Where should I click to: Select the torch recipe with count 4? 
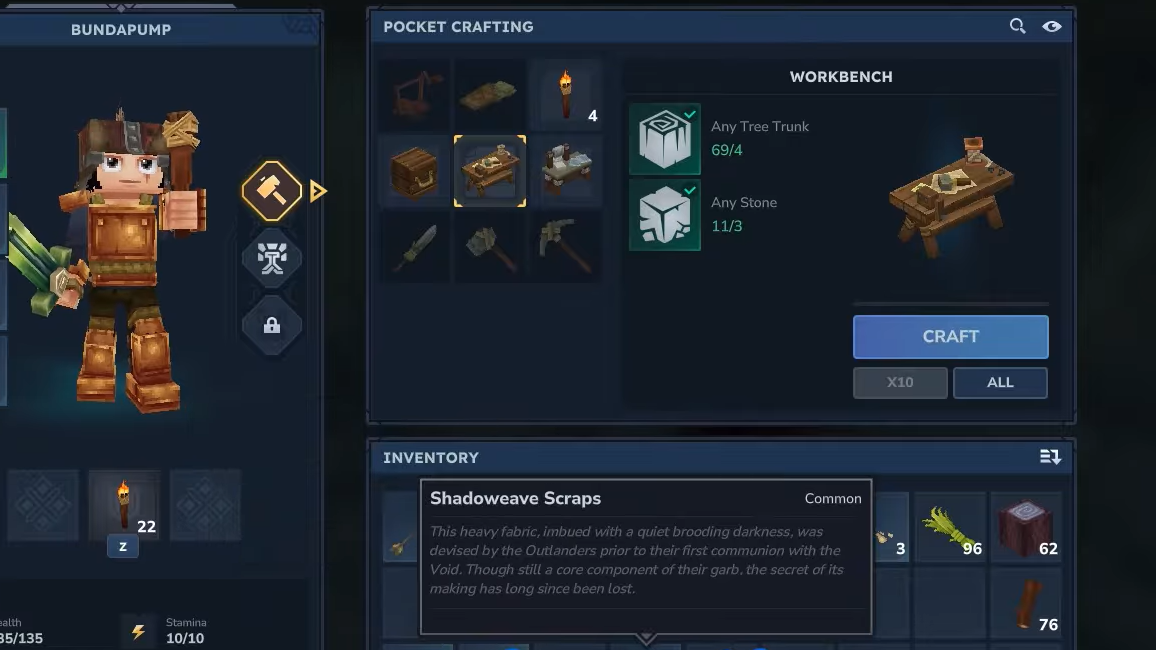(x=566, y=95)
